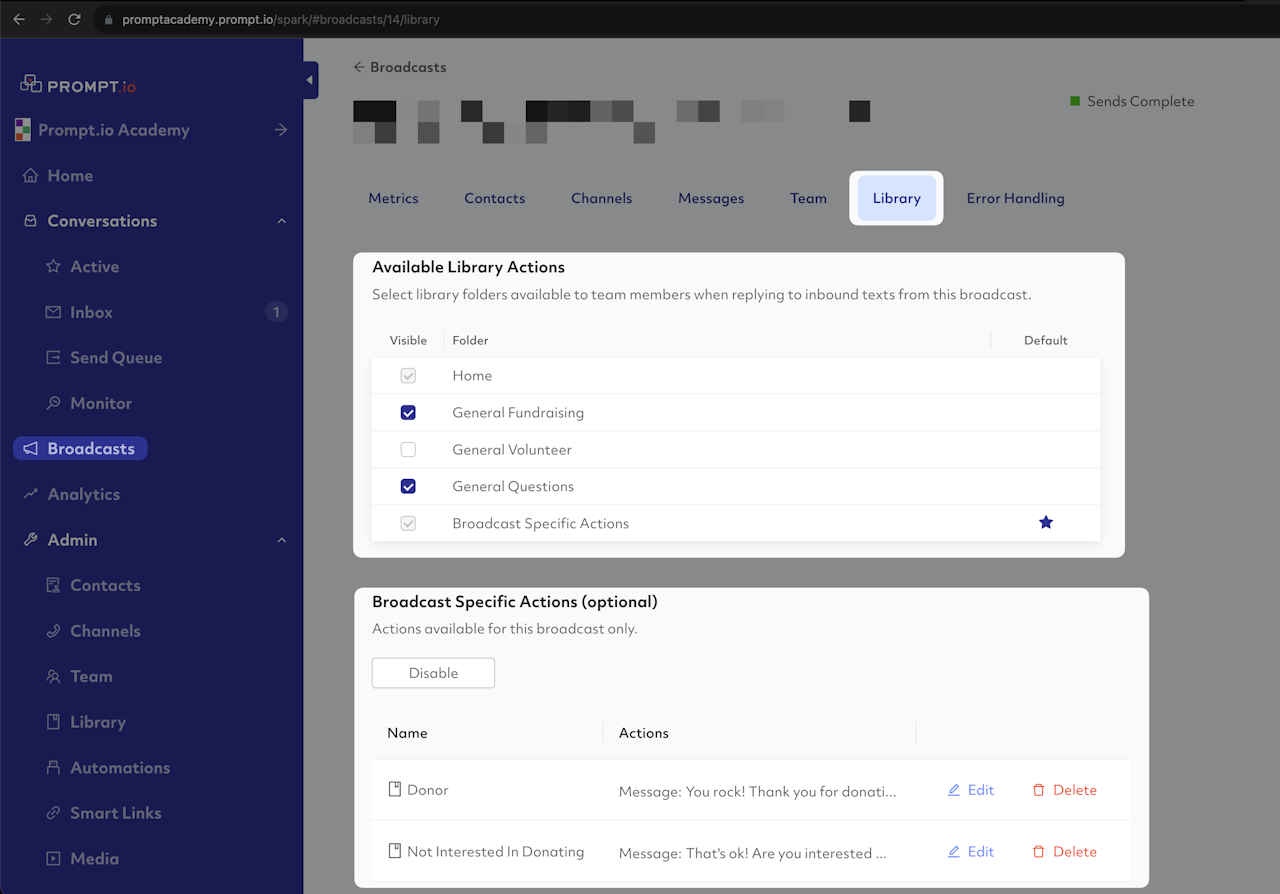Image resolution: width=1280 pixels, height=894 pixels.
Task: Collapse the Admin sidebar section
Action: coord(281,540)
